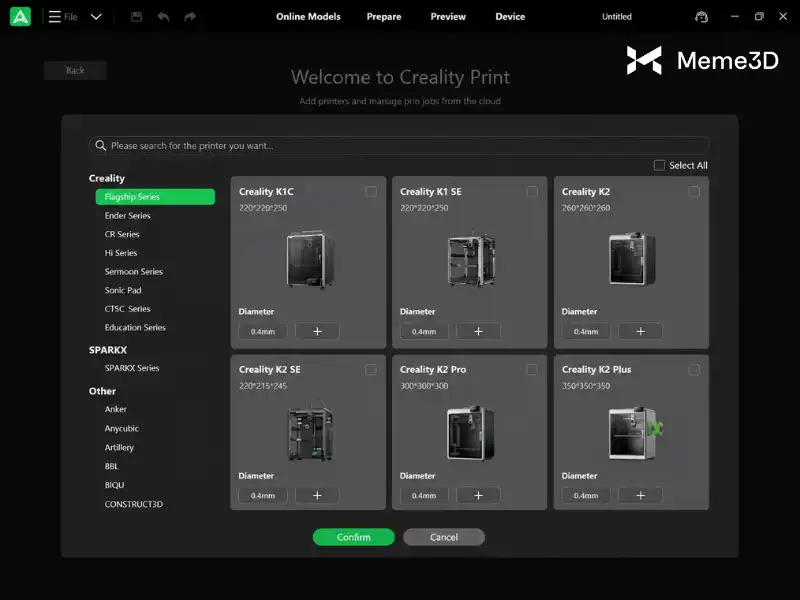This screenshot has height=600, width=800.
Task: Click the Creality K2 SE printer image
Action: point(310,432)
